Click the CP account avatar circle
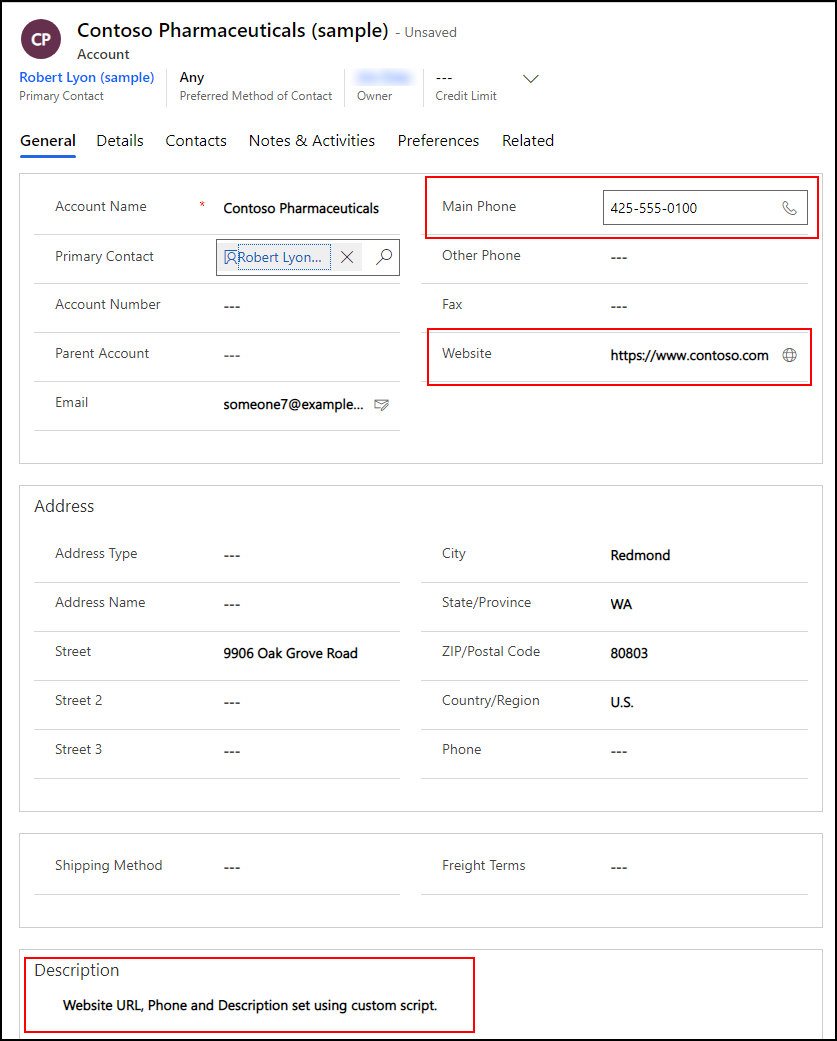This screenshot has height=1041, width=837. coord(40,40)
